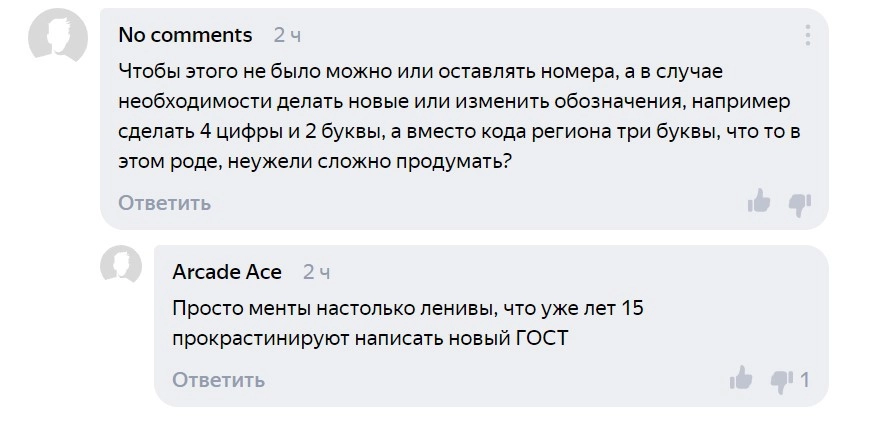Click the 2 ч timestamp beside No comments
Viewport: 870px width, 421px height.
click(x=287, y=35)
